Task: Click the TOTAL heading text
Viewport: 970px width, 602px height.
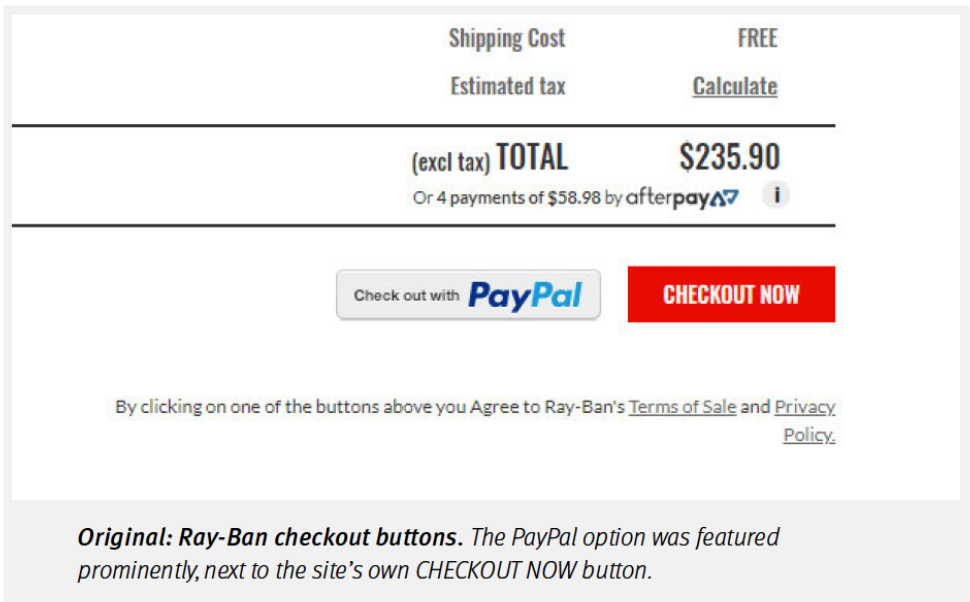Action: click(532, 158)
